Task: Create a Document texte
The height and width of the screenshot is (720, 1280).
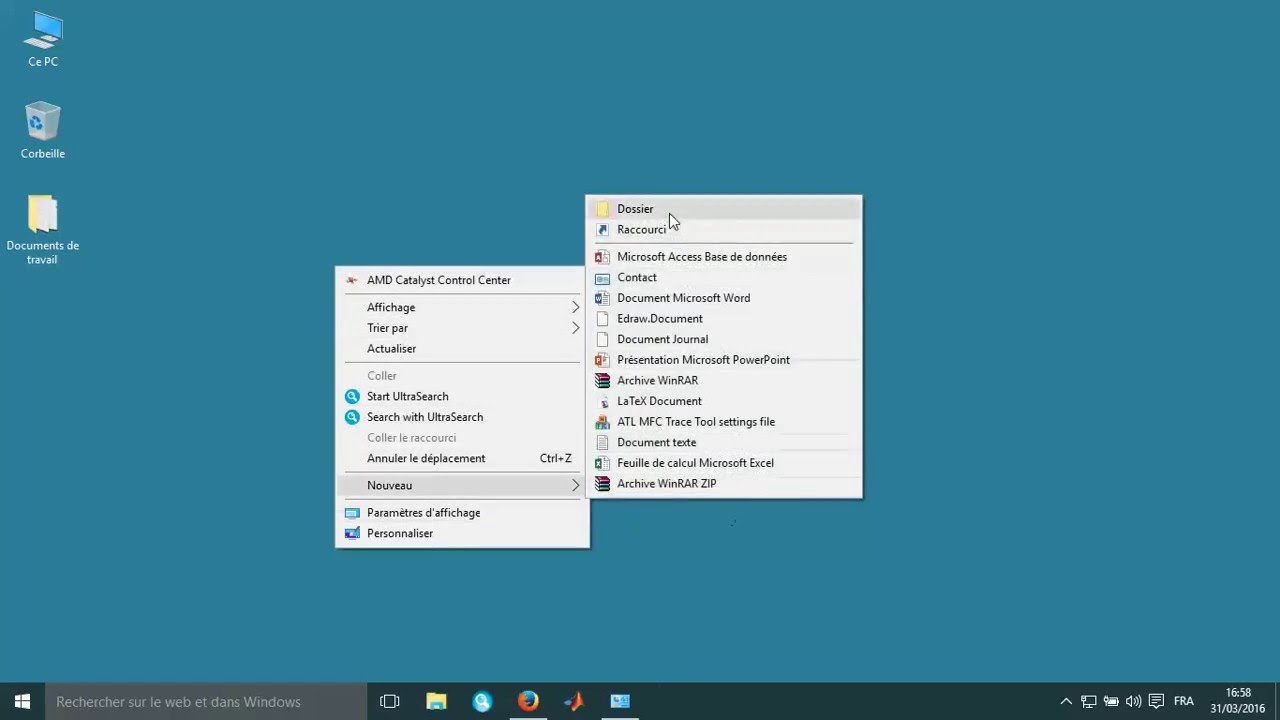Action: [x=723, y=442]
